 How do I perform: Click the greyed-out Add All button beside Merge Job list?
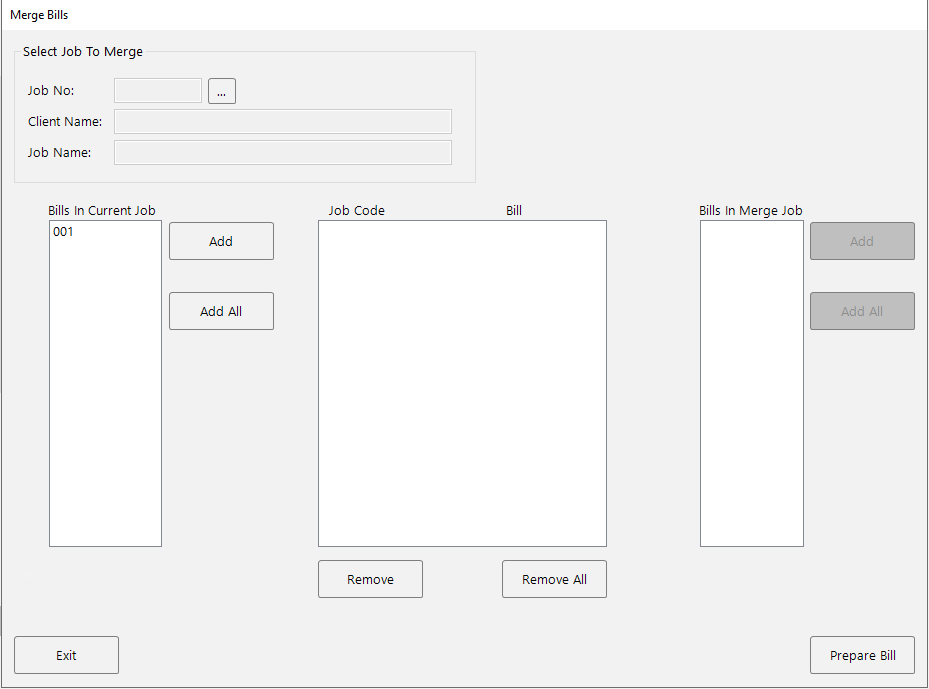point(862,311)
